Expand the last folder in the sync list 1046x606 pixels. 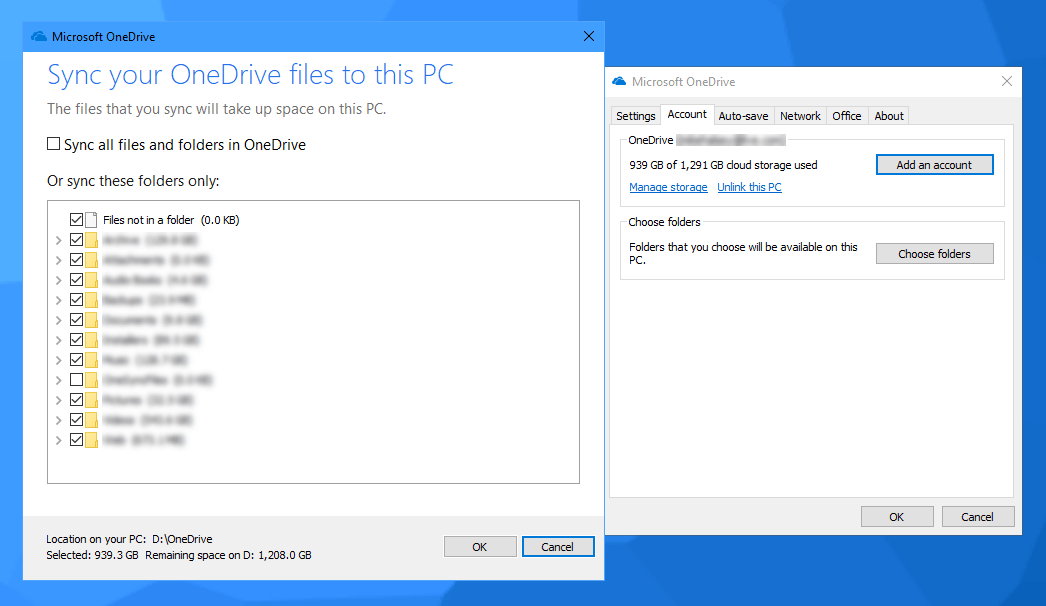pos(59,440)
